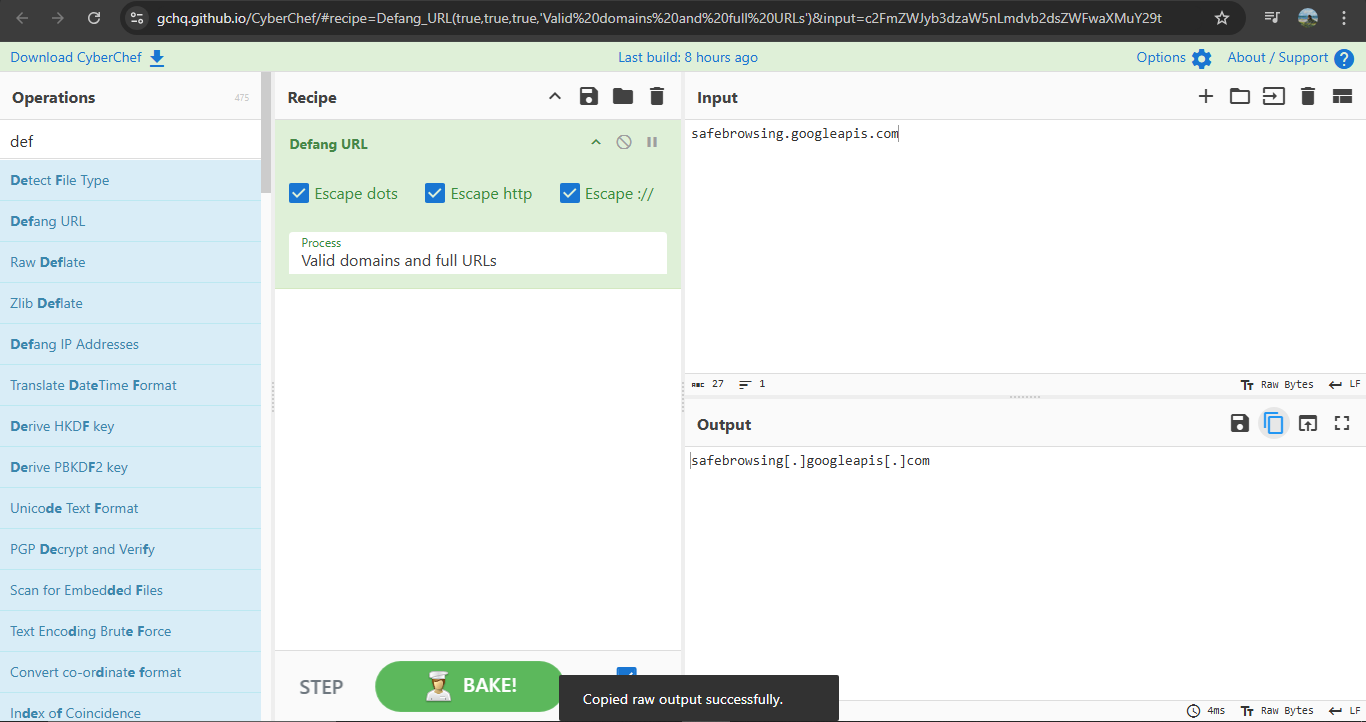The width and height of the screenshot is (1366, 722).
Task: Click the "Copied raw output successfully." notification
Action: coord(699,699)
